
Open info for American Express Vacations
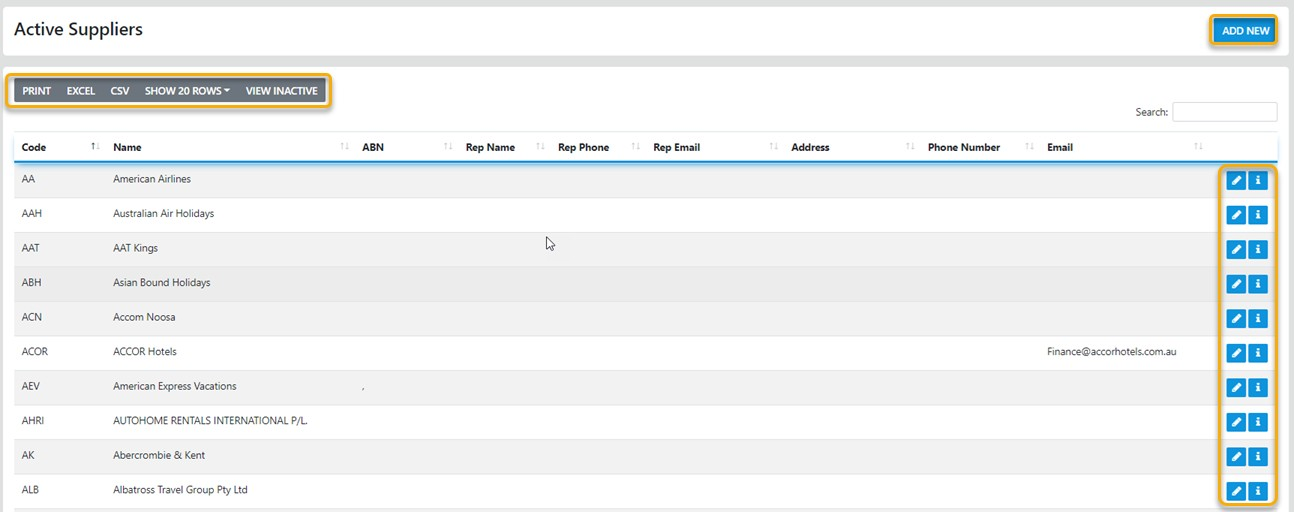point(1258,387)
